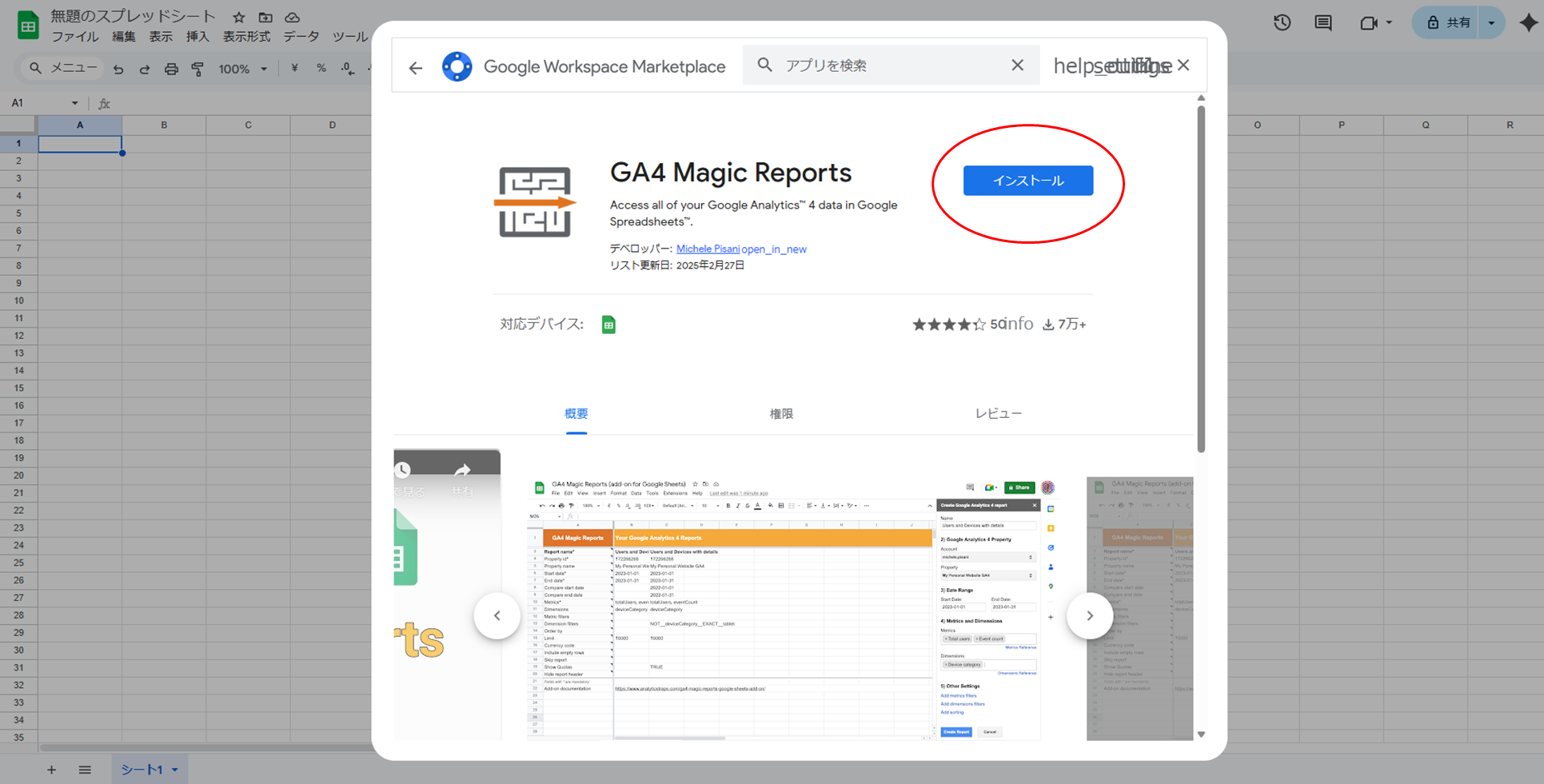The height and width of the screenshot is (784, 1544).
Task: Click the Google Workspace Marketplace logo
Action: click(457, 66)
